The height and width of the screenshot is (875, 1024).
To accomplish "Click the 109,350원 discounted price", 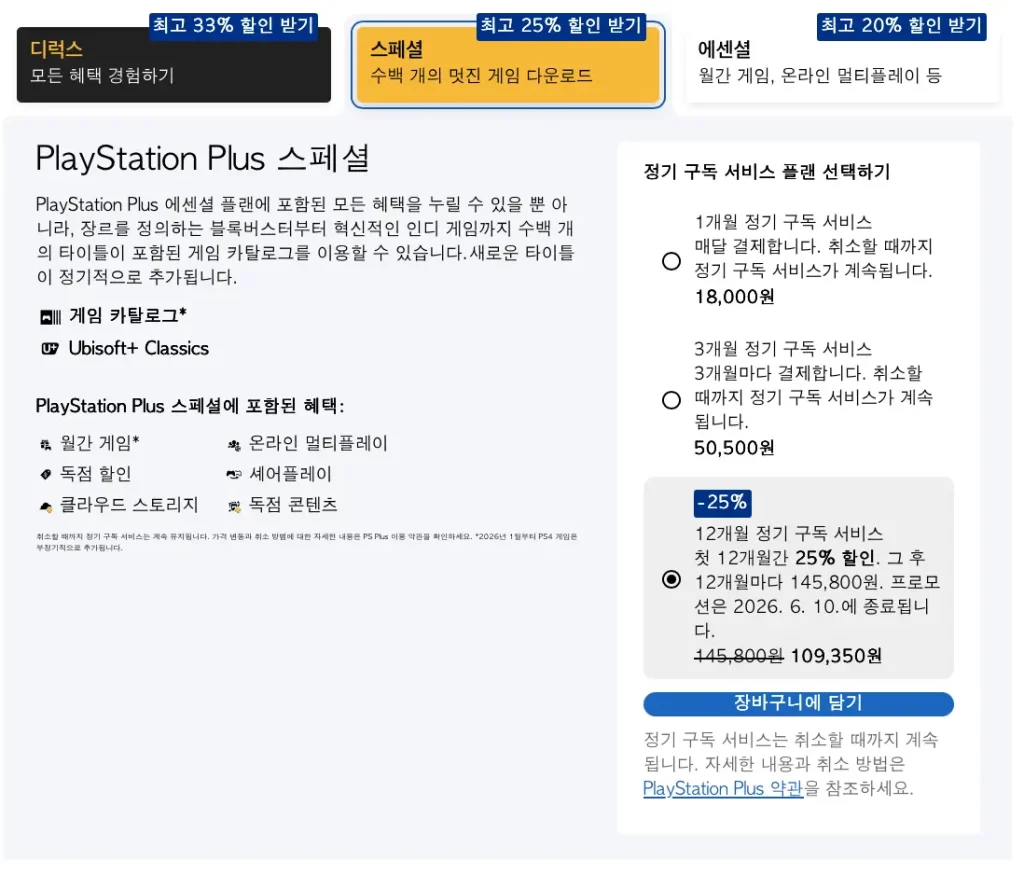I will pyautogui.click(x=836, y=656).
